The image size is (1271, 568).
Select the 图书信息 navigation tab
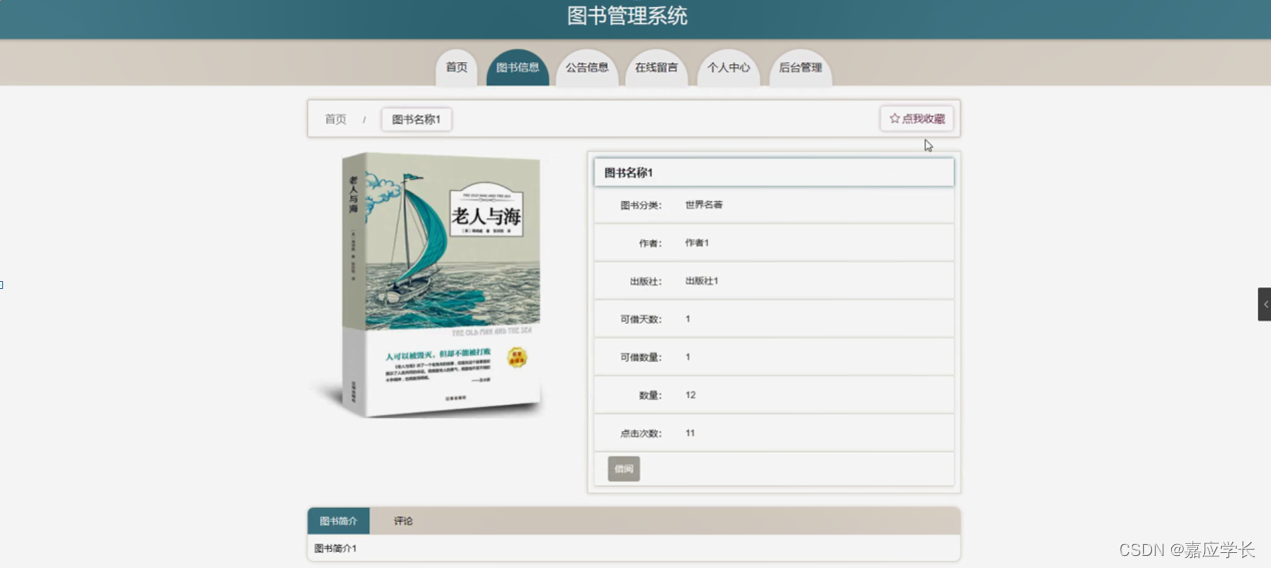click(x=517, y=68)
